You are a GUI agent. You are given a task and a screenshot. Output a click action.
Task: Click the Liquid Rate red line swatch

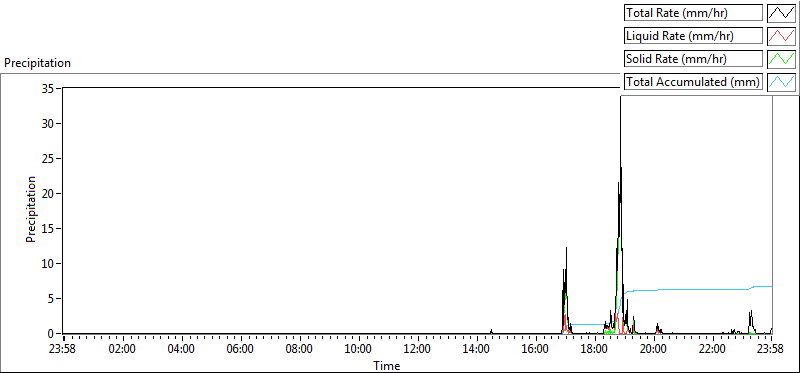[x=781, y=36]
